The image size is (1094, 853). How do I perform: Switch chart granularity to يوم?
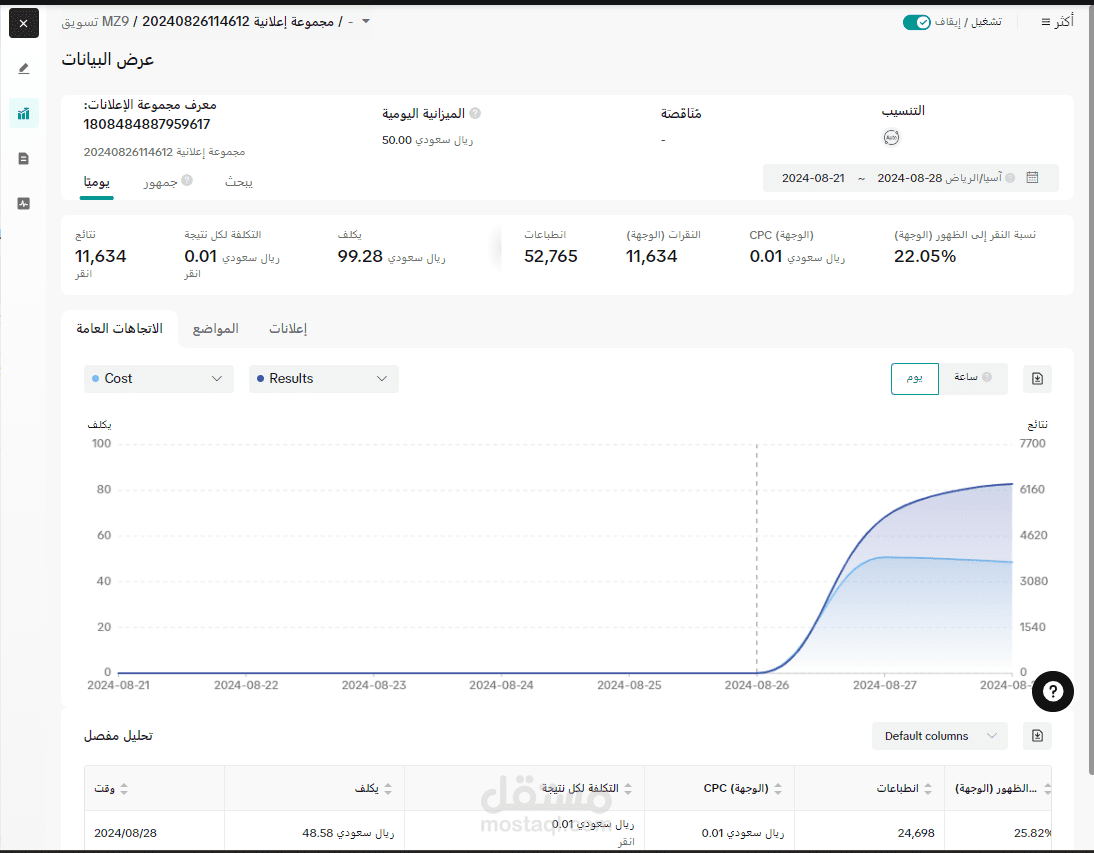tap(915, 378)
